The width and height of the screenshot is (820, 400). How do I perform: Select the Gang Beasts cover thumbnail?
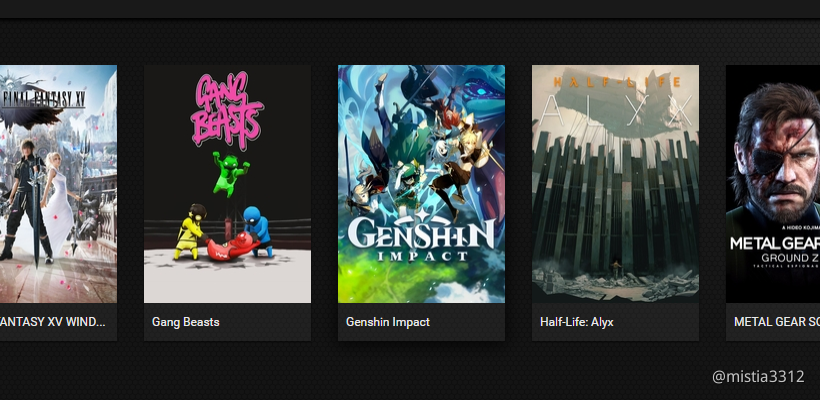pos(227,184)
